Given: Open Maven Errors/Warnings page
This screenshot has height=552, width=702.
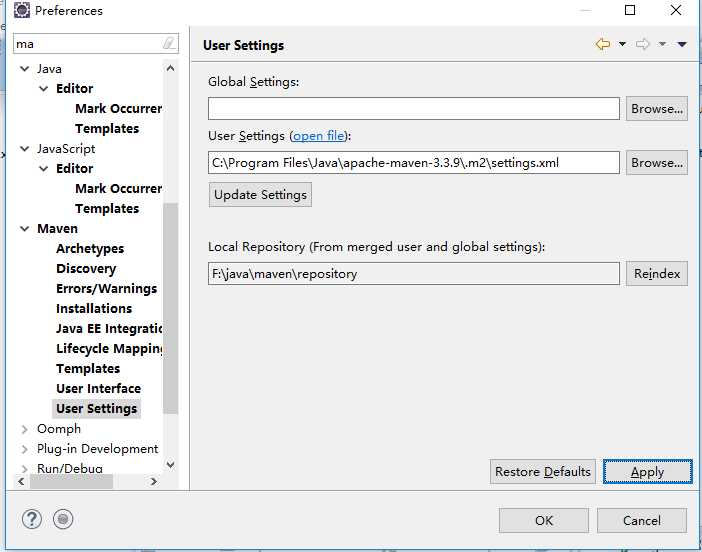Looking at the screenshot, I should (107, 289).
